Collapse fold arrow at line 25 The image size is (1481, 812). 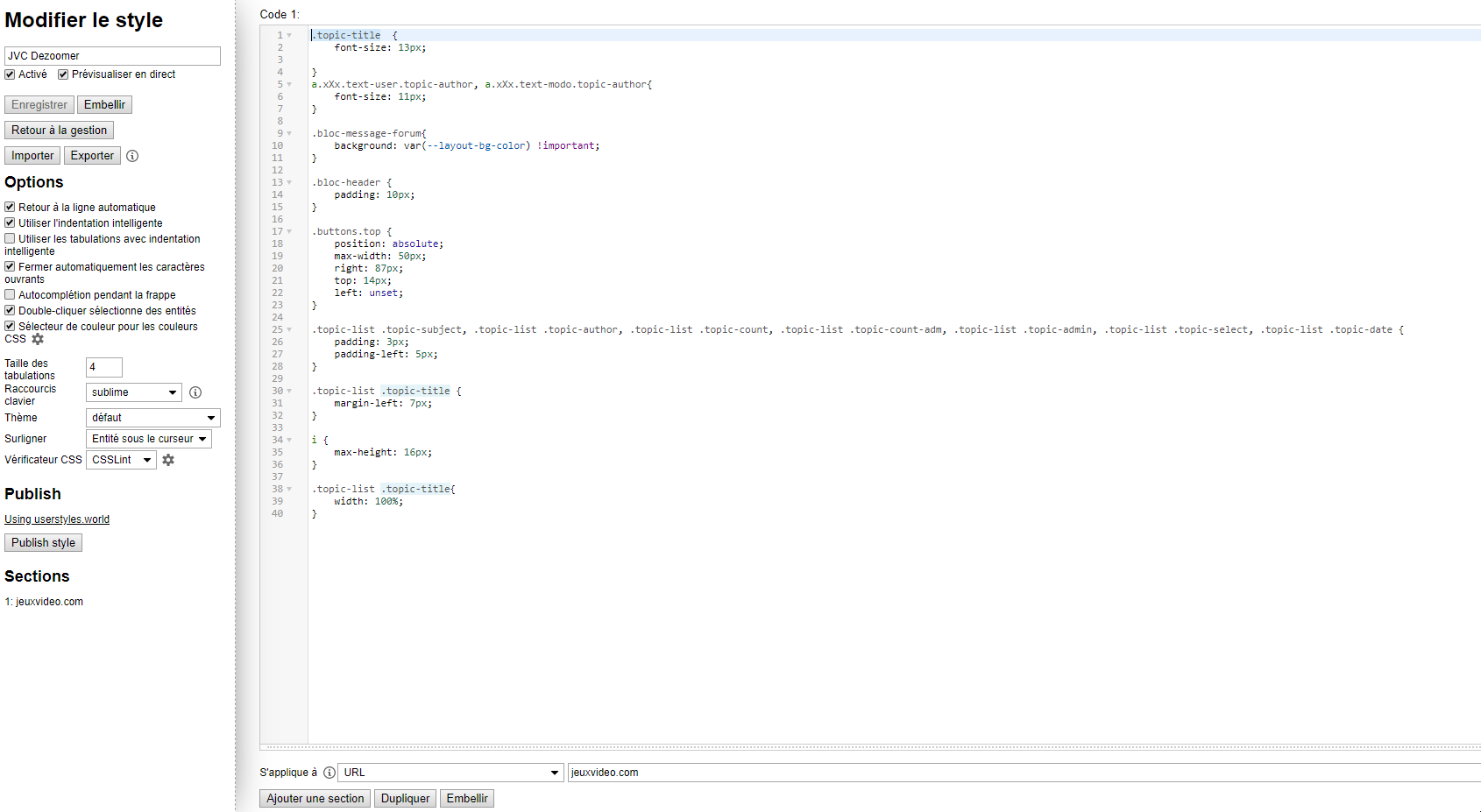(x=289, y=330)
